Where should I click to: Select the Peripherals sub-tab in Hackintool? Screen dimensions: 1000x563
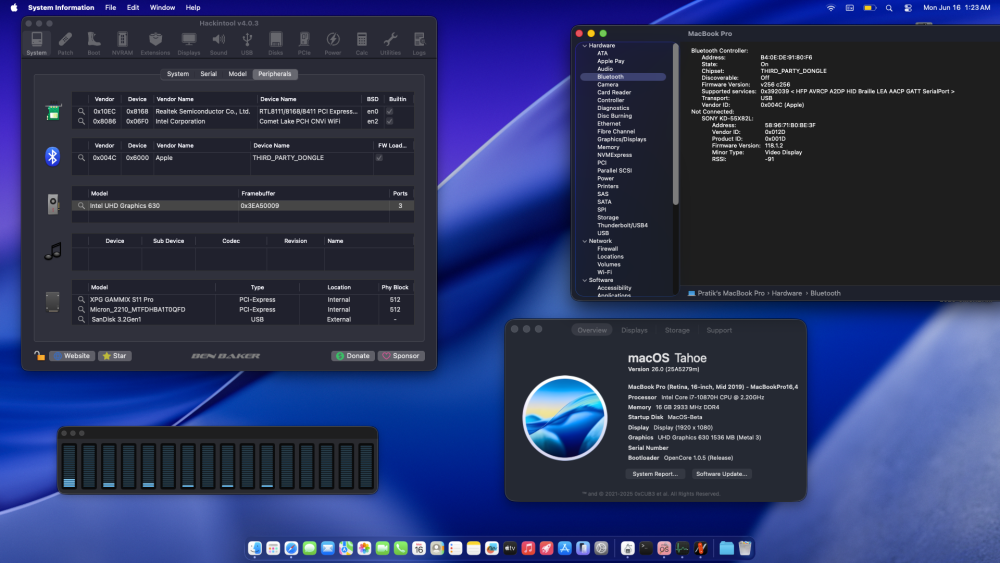(x=275, y=74)
